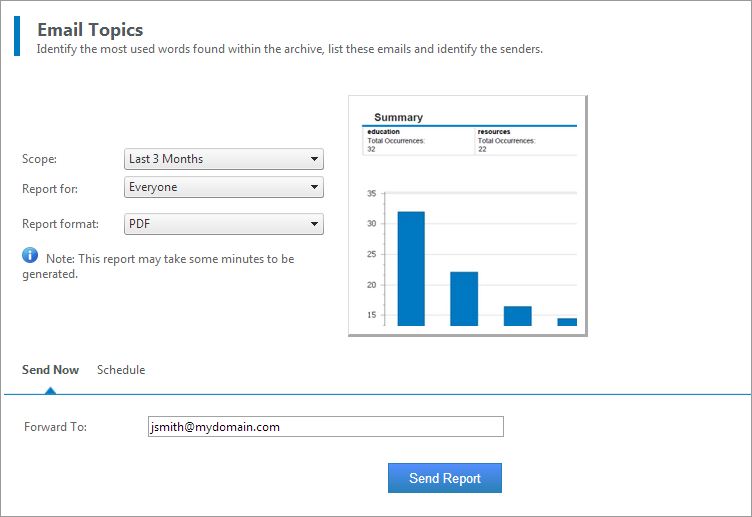Click the Email Topics heading
The width and height of the screenshot is (752, 517).
pos(90,30)
